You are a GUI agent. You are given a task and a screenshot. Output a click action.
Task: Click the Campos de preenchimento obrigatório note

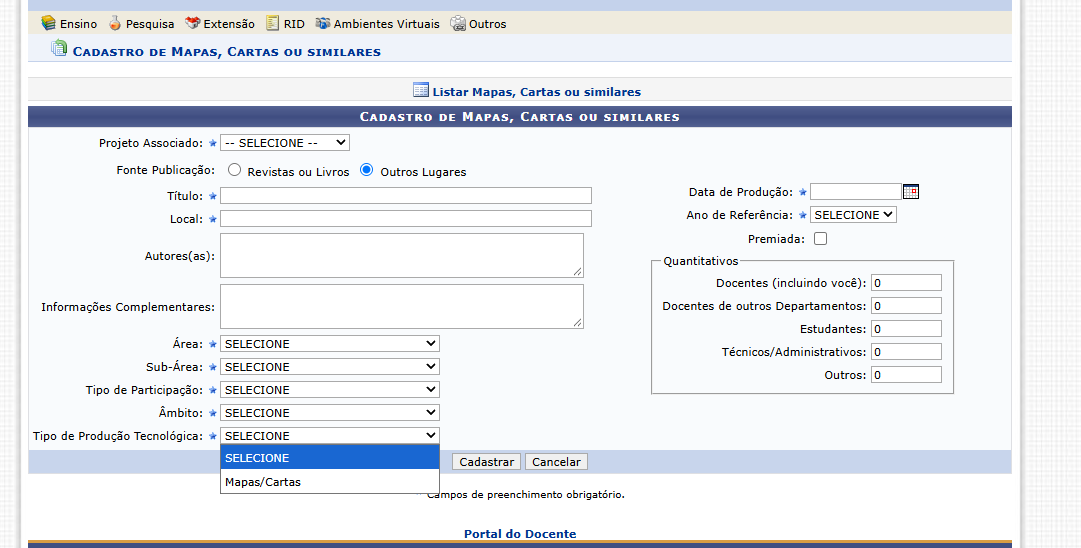(524, 494)
